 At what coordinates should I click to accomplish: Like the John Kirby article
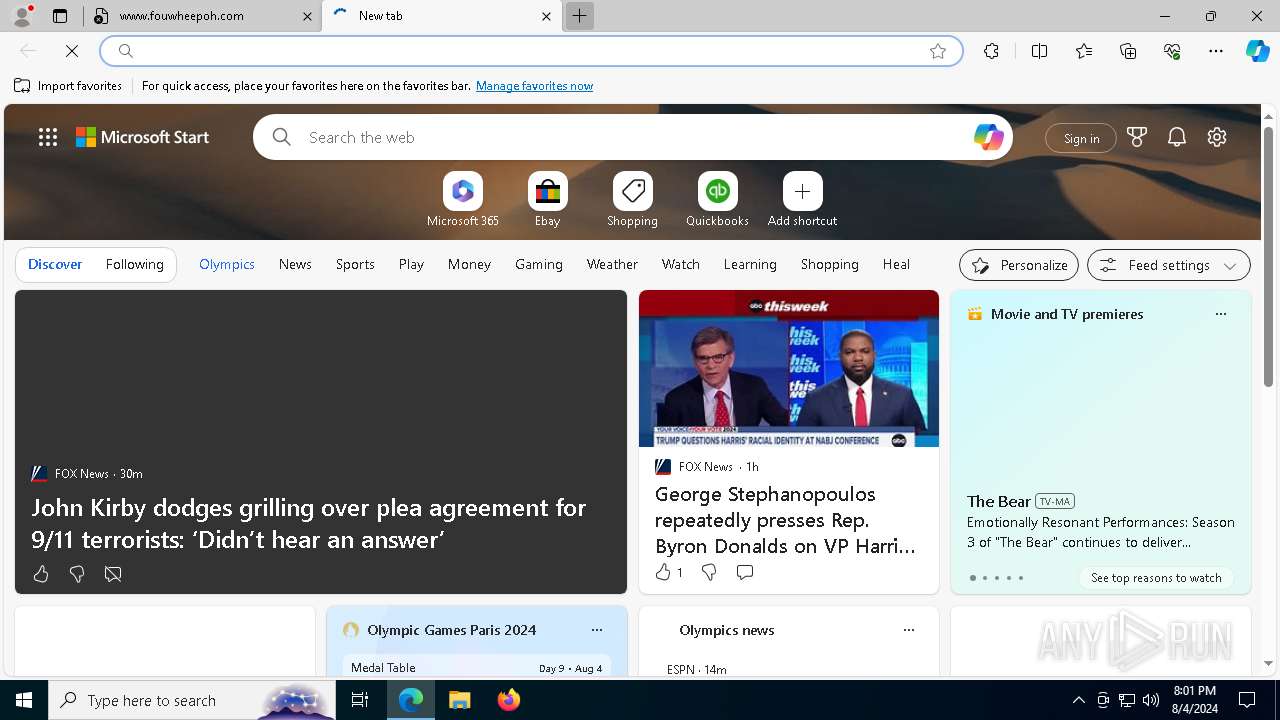click(x=41, y=574)
